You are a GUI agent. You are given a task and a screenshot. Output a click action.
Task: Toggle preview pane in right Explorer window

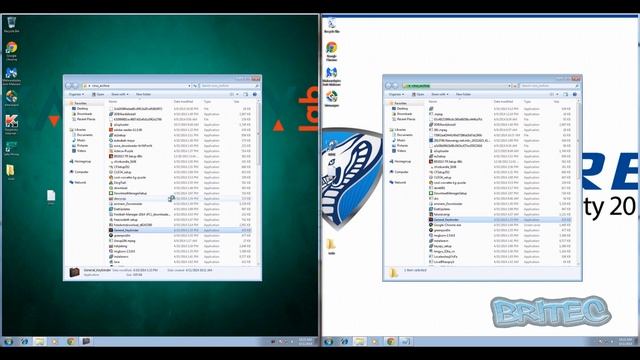[x=566, y=94]
